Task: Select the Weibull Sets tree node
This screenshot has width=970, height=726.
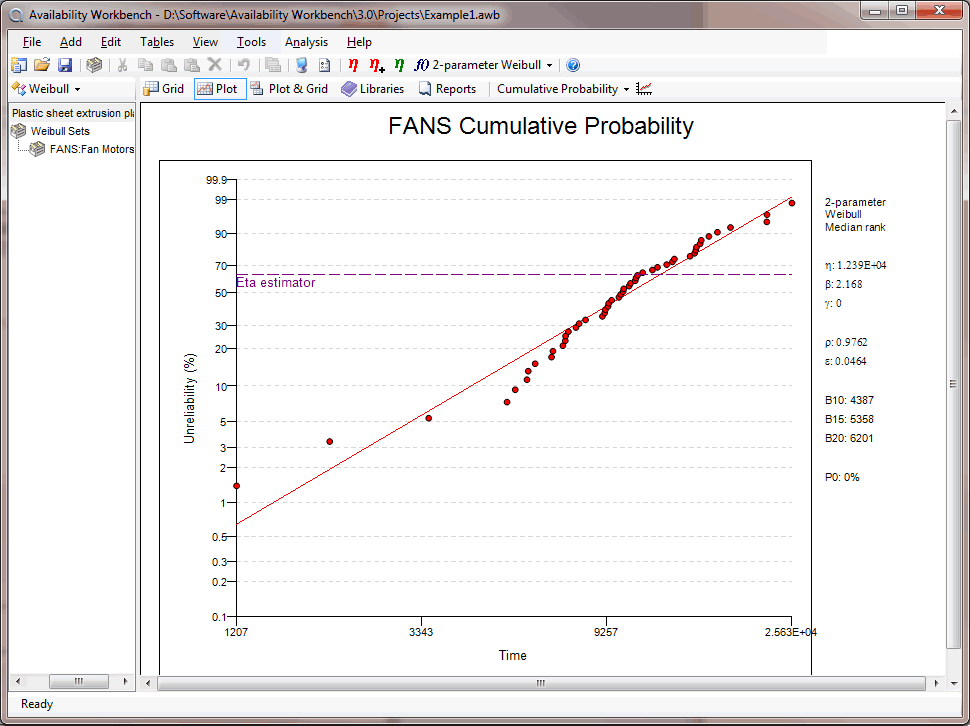Action: (59, 131)
